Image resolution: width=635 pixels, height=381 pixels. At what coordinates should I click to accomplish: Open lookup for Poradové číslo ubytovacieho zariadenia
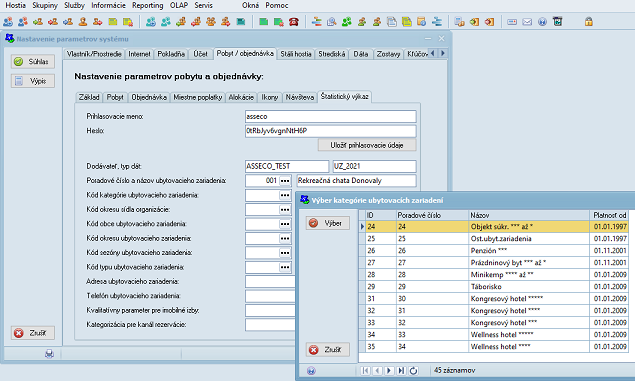point(285,181)
